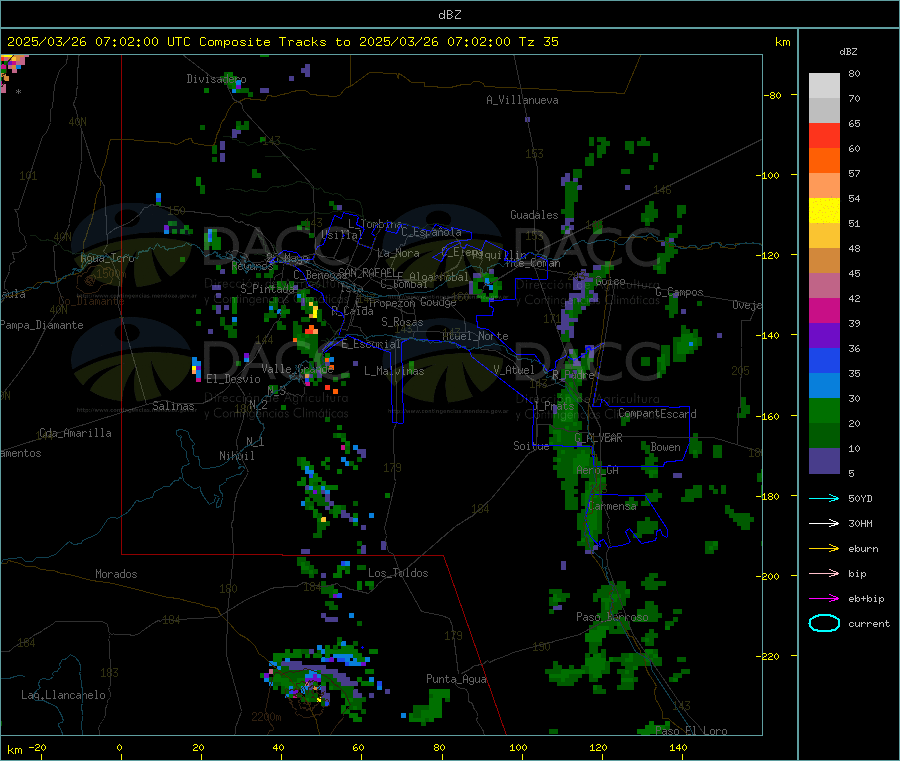Click the yellow eburn arrow legend icon
This screenshot has width=900, height=761.
pyautogui.click(x=824, y=549)
